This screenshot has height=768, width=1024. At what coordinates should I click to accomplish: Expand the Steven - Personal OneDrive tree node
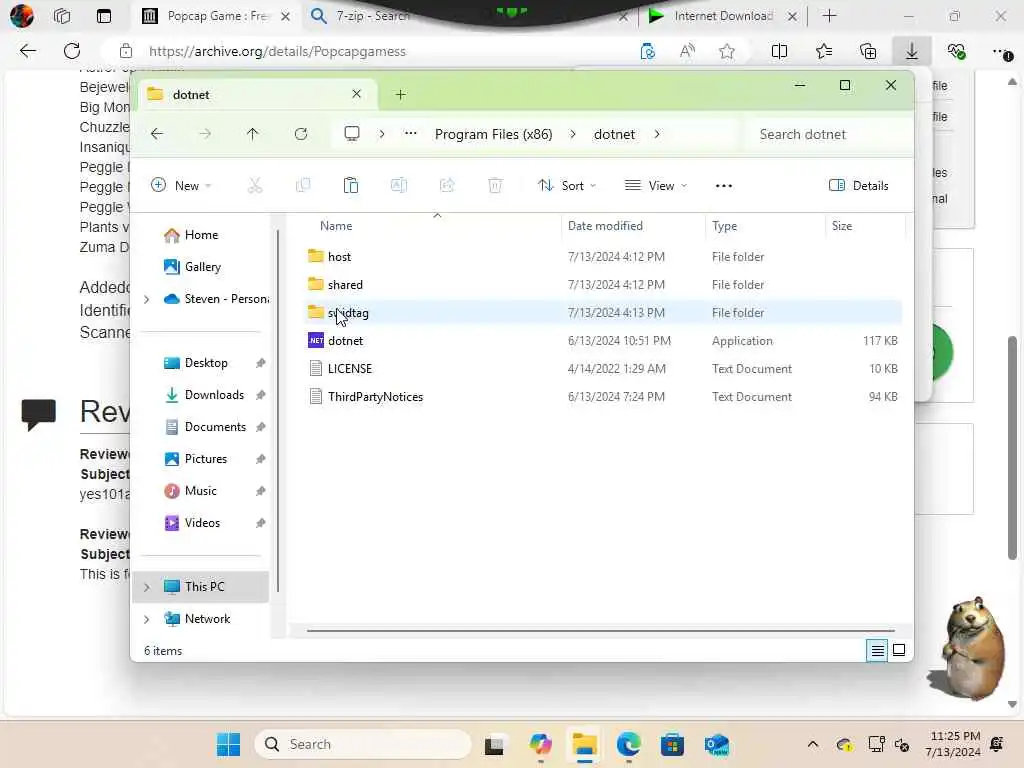point(147,299)
